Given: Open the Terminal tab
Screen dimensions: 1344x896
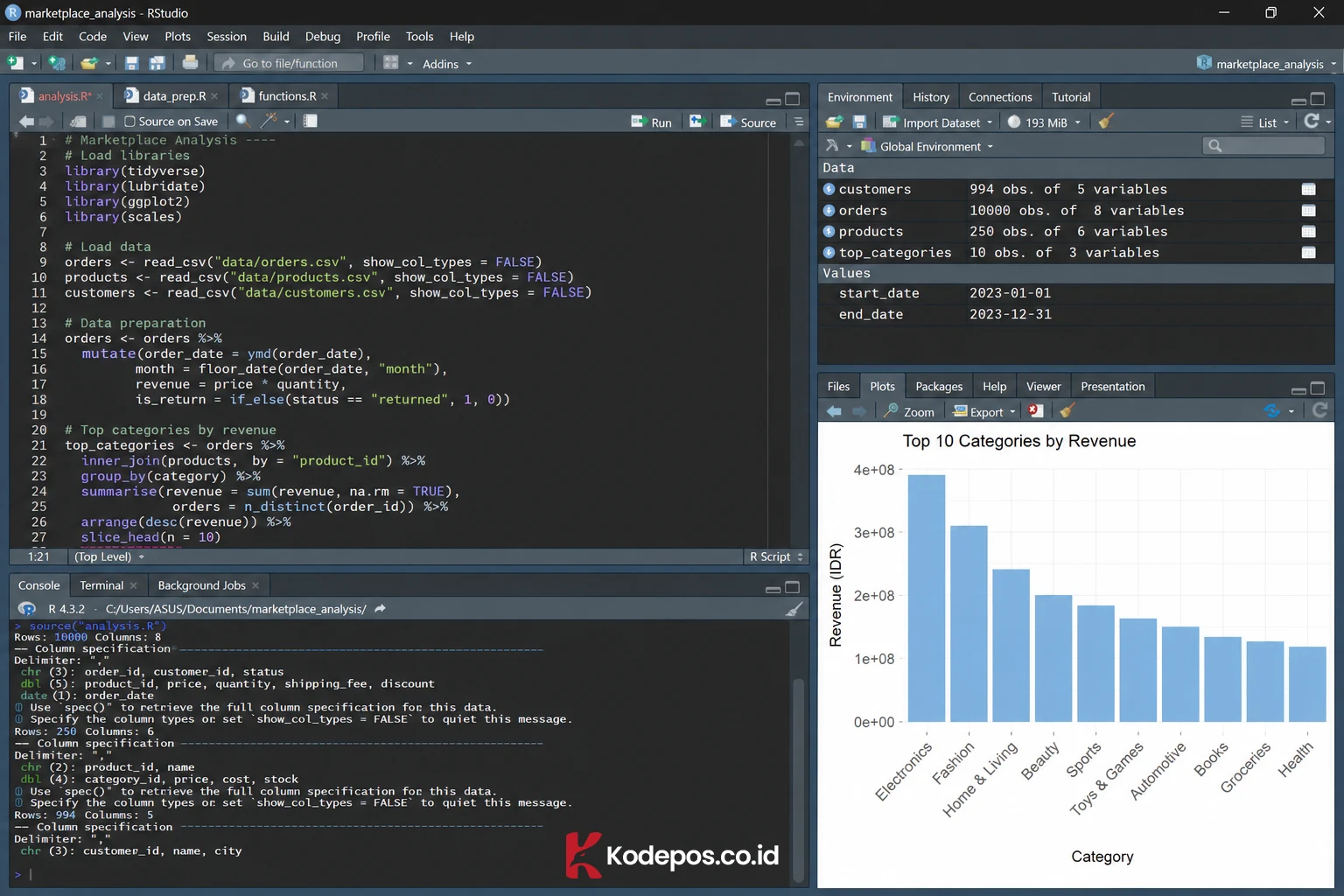Looking at the screenshot, I should click(101, 585).
